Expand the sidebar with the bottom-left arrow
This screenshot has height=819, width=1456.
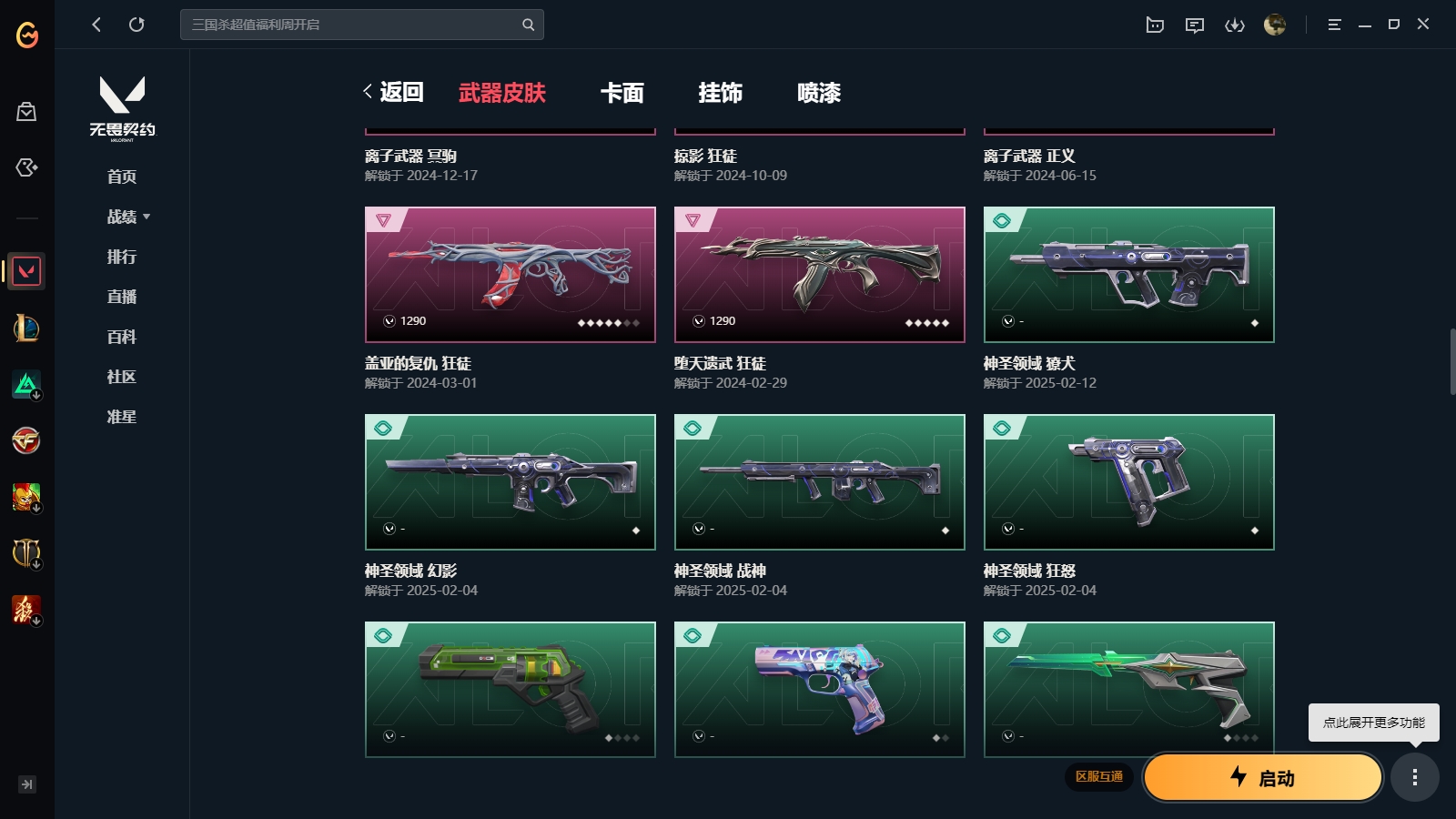tap(27, 784)
